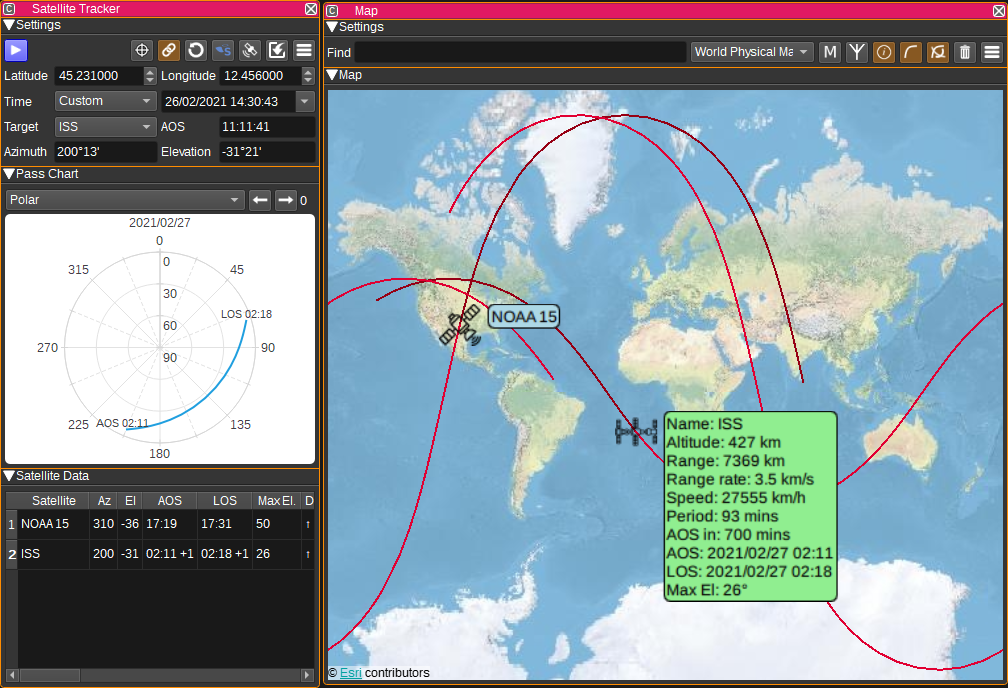Viewport: 1008px width, 688px height.
Task: Open the blue satellite-S icon in tracker
Action: tap(222, 50)
